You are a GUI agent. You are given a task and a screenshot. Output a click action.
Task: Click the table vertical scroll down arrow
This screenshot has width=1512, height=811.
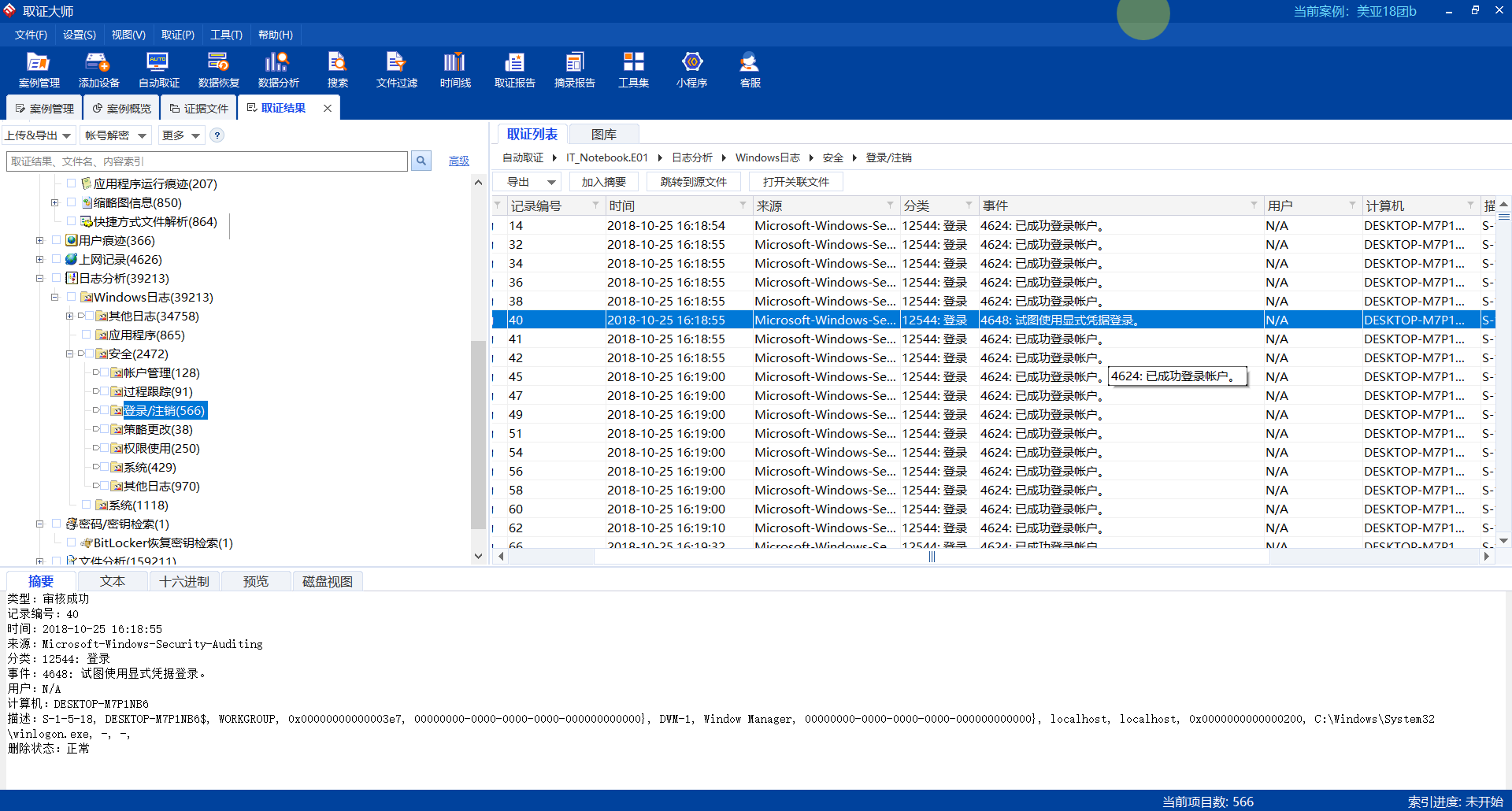(x=1503, y=541)
